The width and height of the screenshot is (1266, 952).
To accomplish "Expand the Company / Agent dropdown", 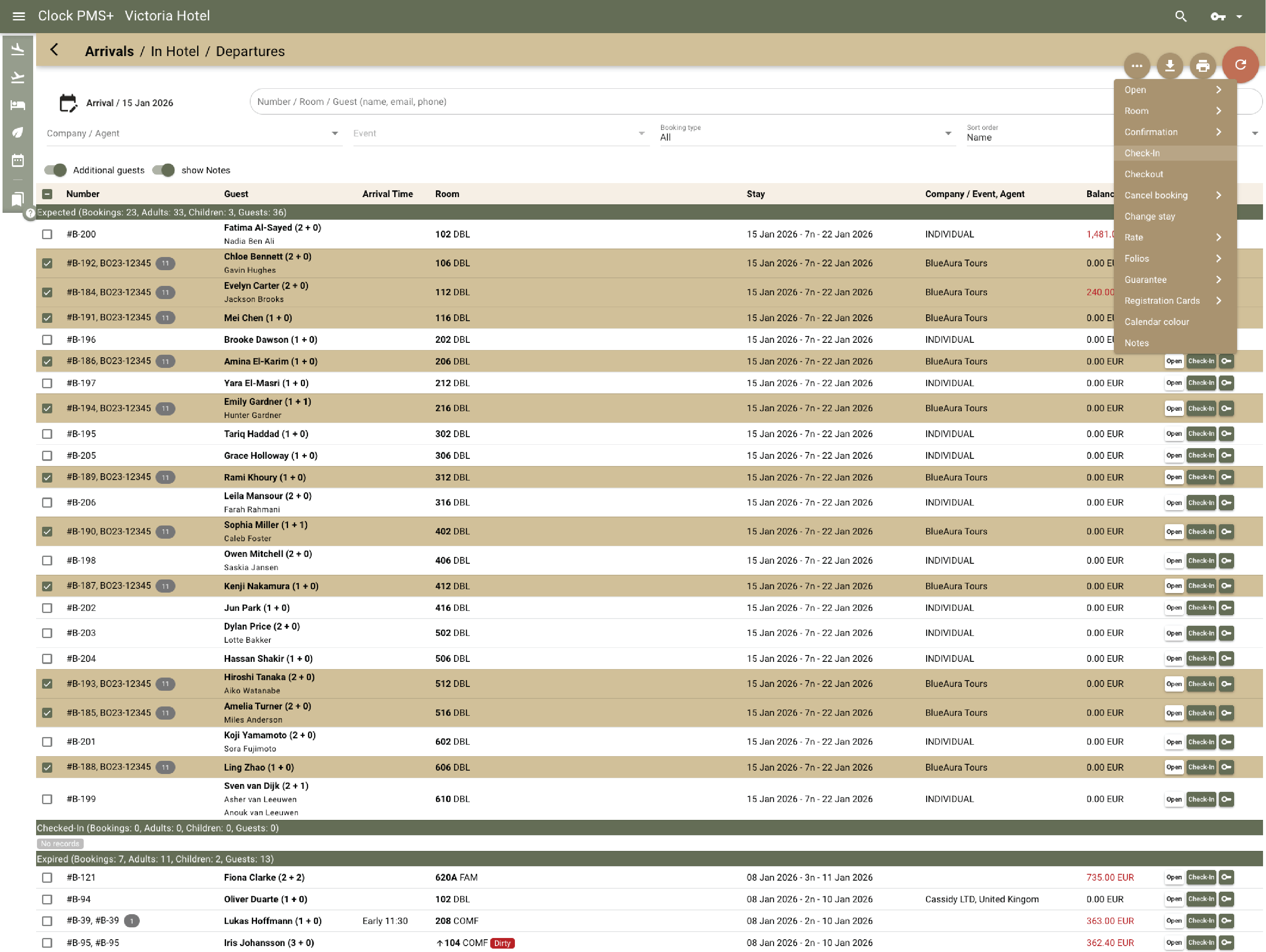I will (x=335, y=133).
